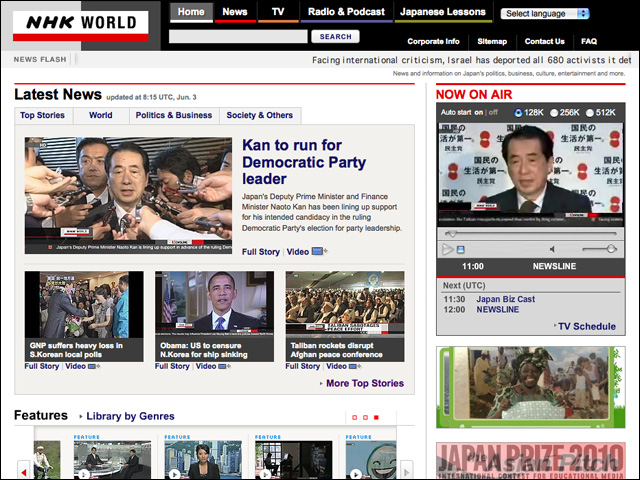Turn auto start on
Viewport: 640px width, 480px height.
coord(478,112)
